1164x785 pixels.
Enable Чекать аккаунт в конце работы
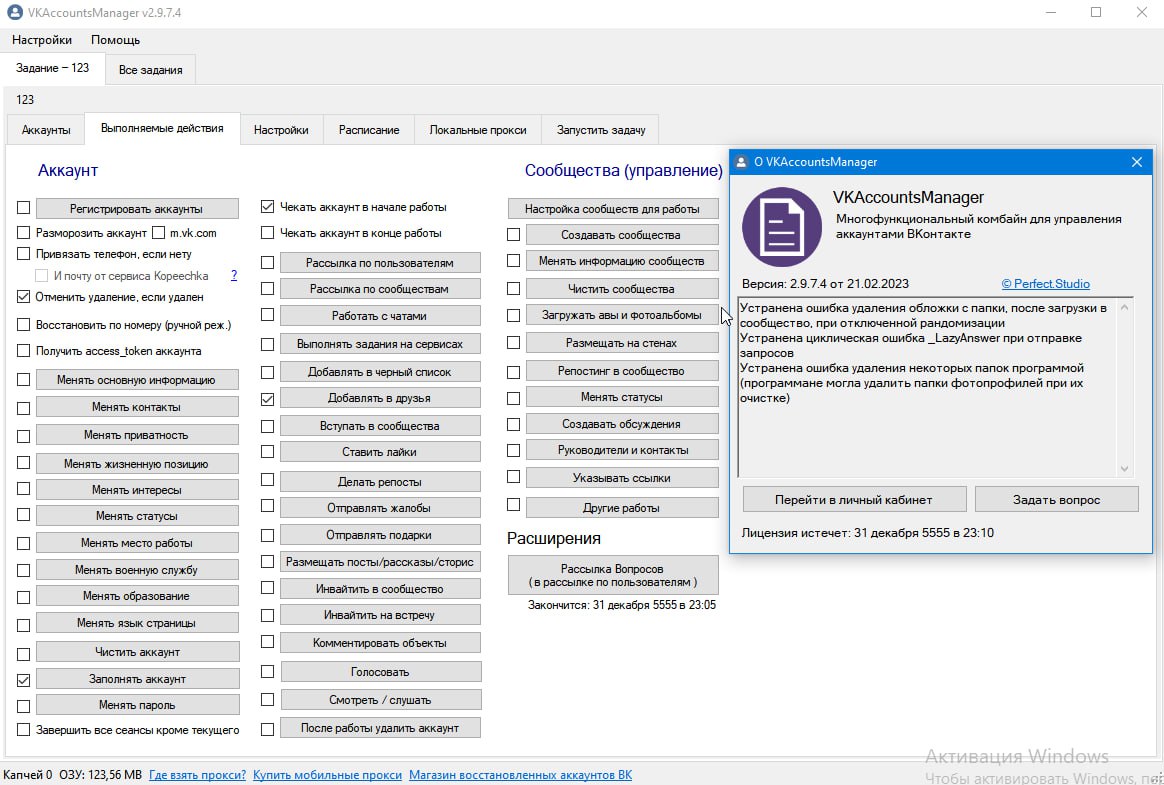pos(267,232)
